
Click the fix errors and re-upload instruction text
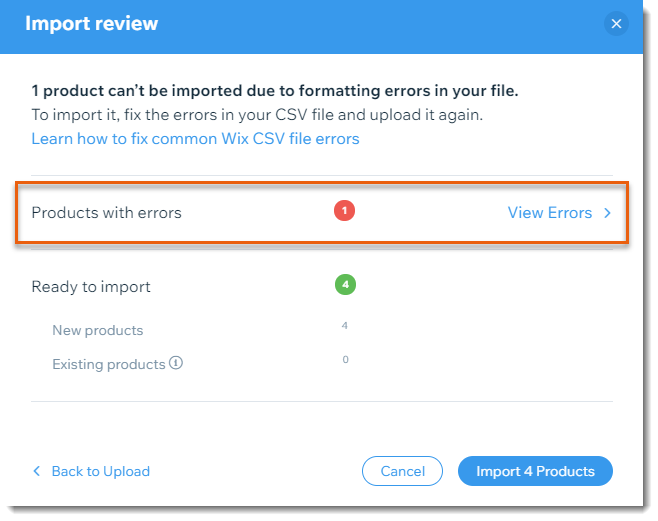(x=257, y=115)
